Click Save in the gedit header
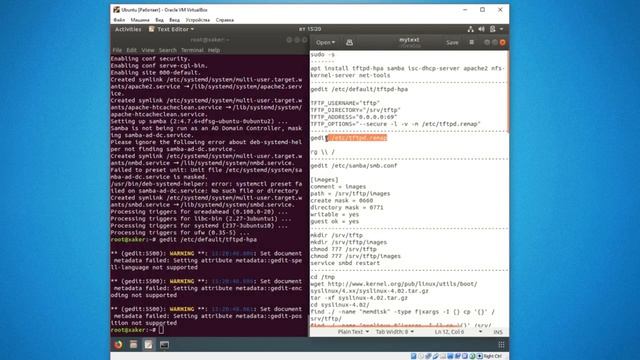 click(452, 42)
